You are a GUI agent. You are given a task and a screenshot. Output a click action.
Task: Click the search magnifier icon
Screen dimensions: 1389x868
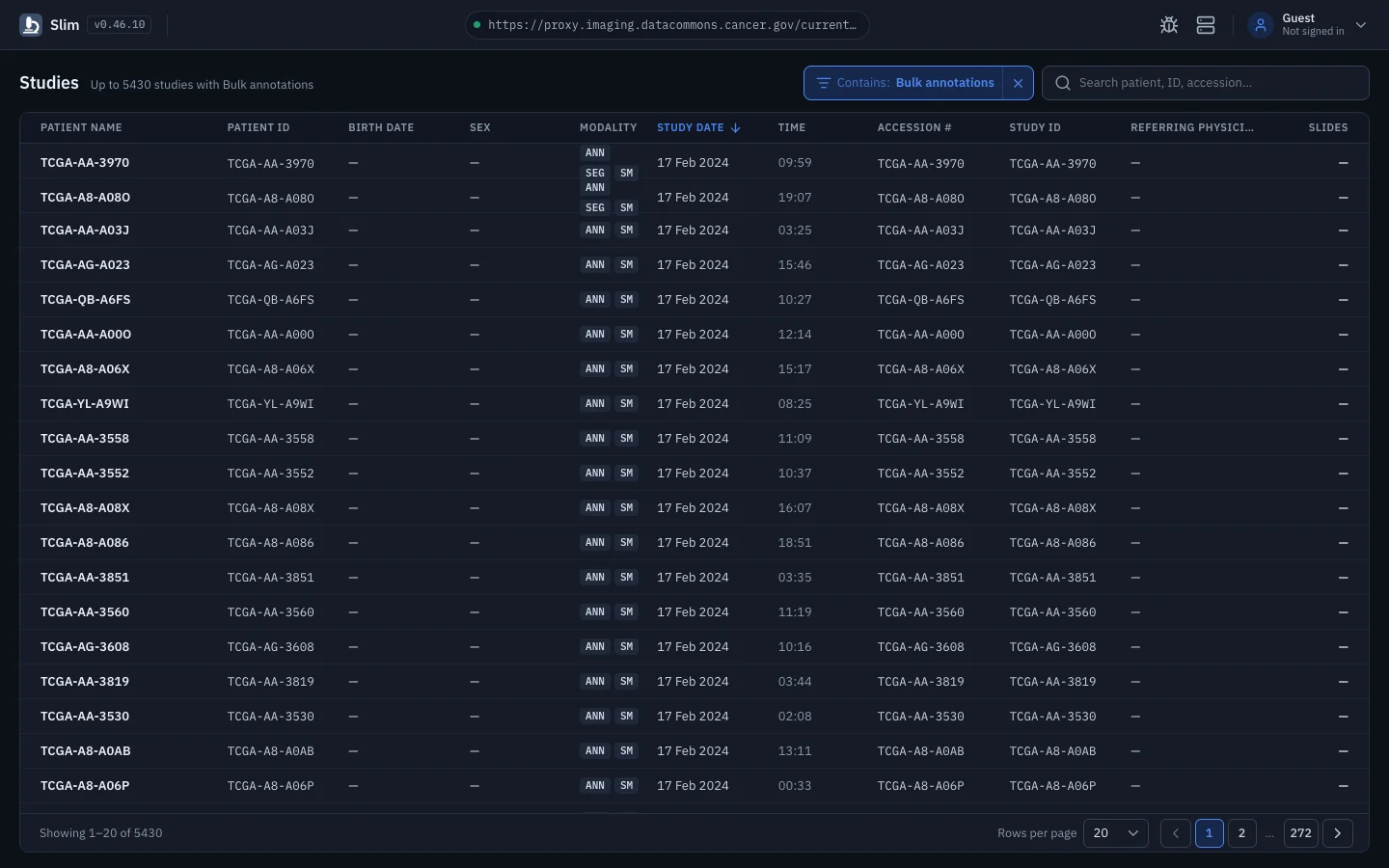click(x=1063, y=83)
